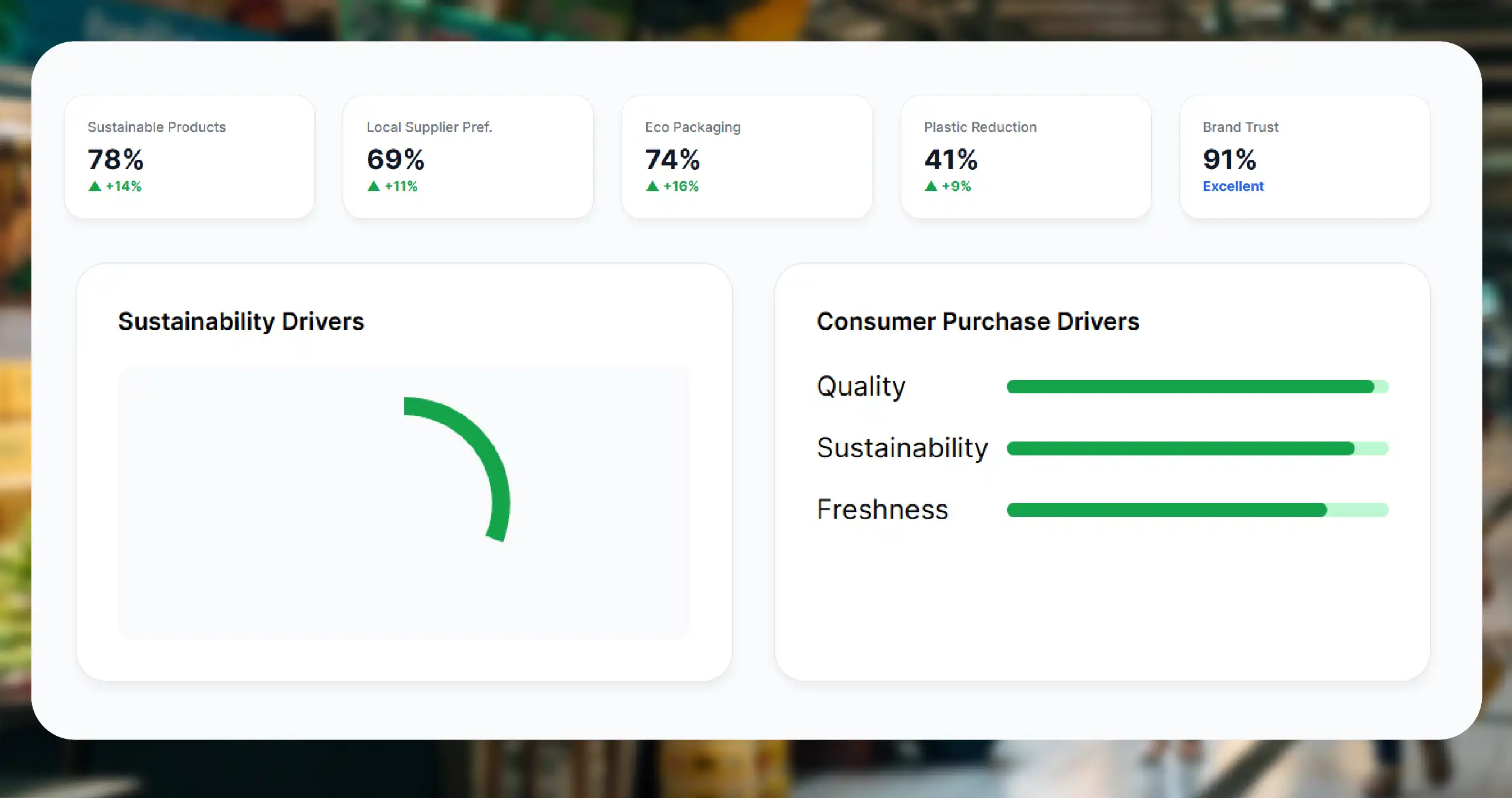Click the Quality label
This screenshot has height=798, width=1512.
(x=861, y=387)
